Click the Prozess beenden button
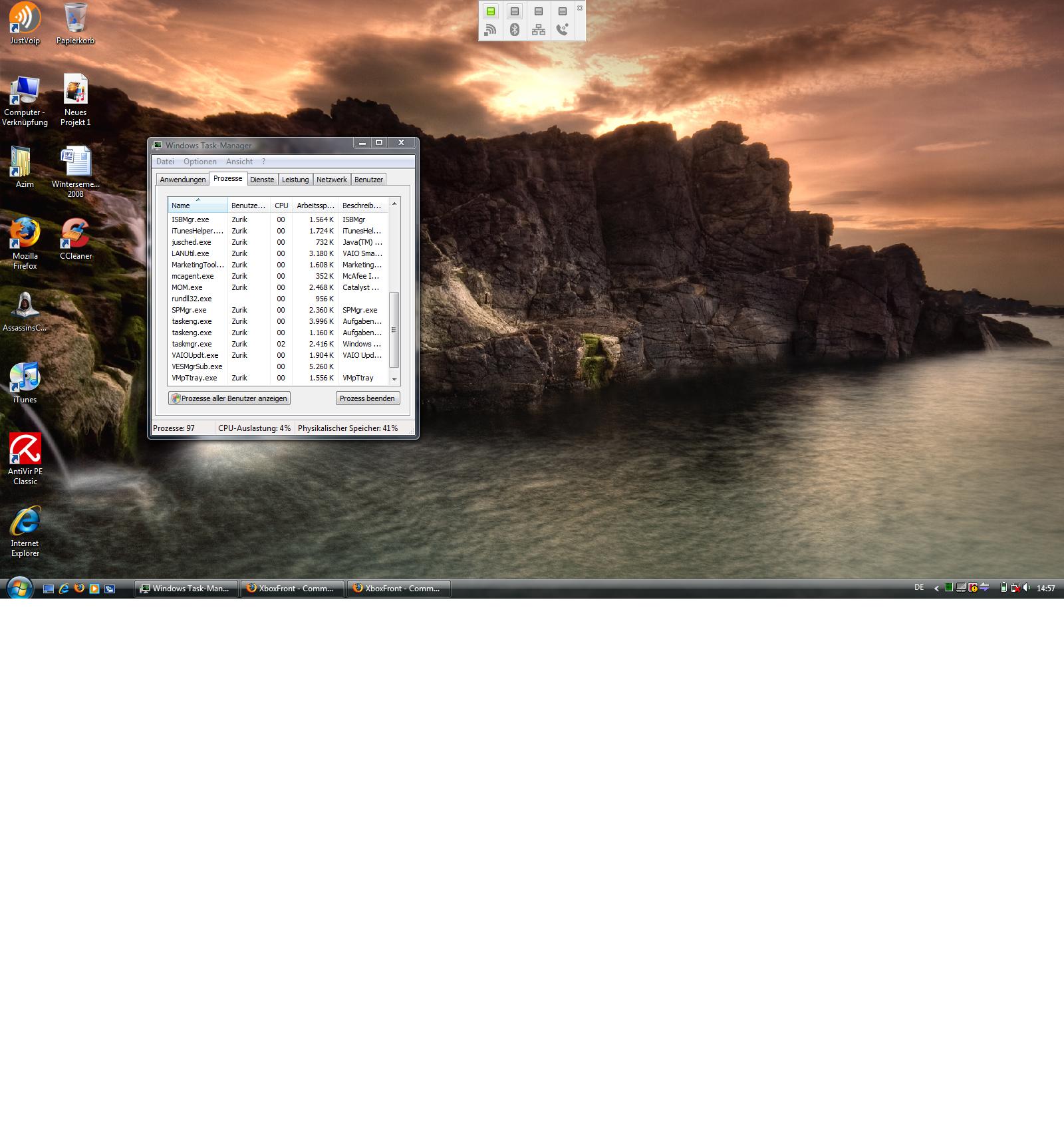1064x1124 pixels. (367, 398)
